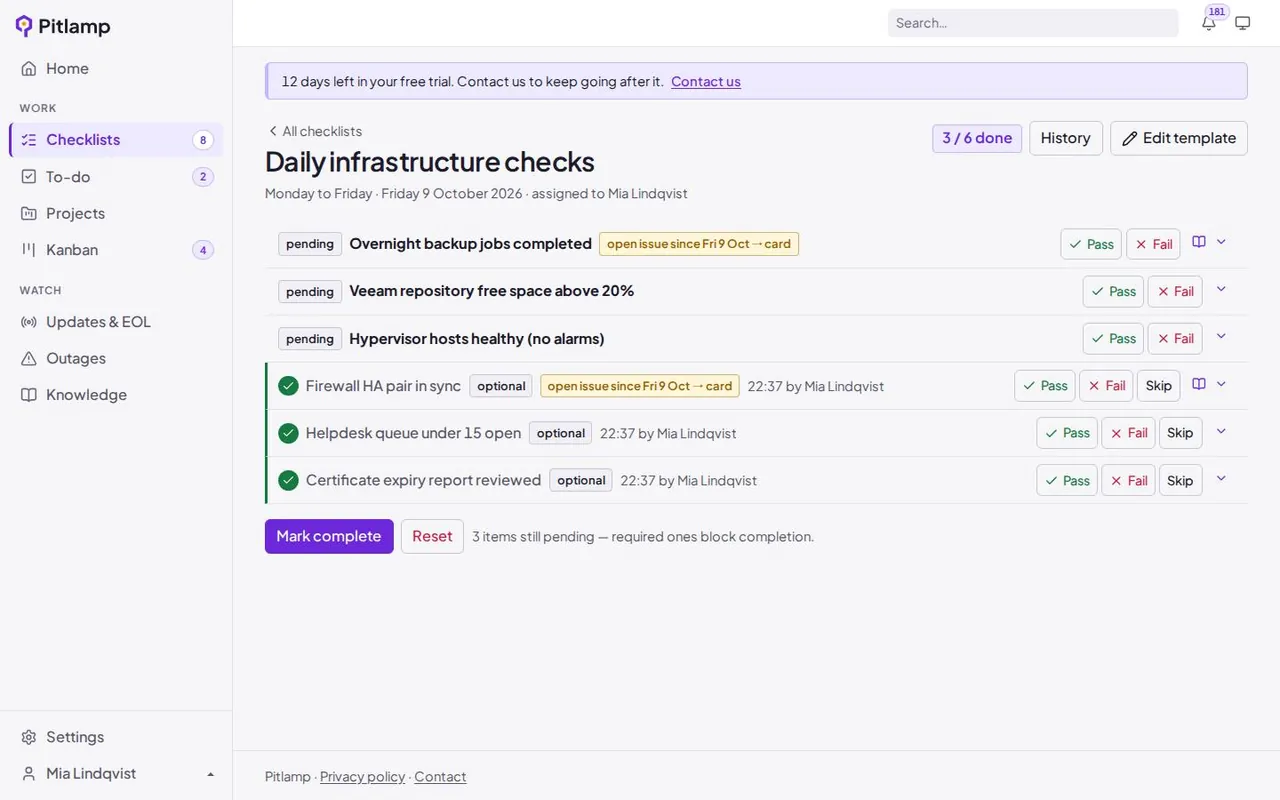Click the monitor display icon in header
1280x800 pixels.
(x=1243, y=23)
